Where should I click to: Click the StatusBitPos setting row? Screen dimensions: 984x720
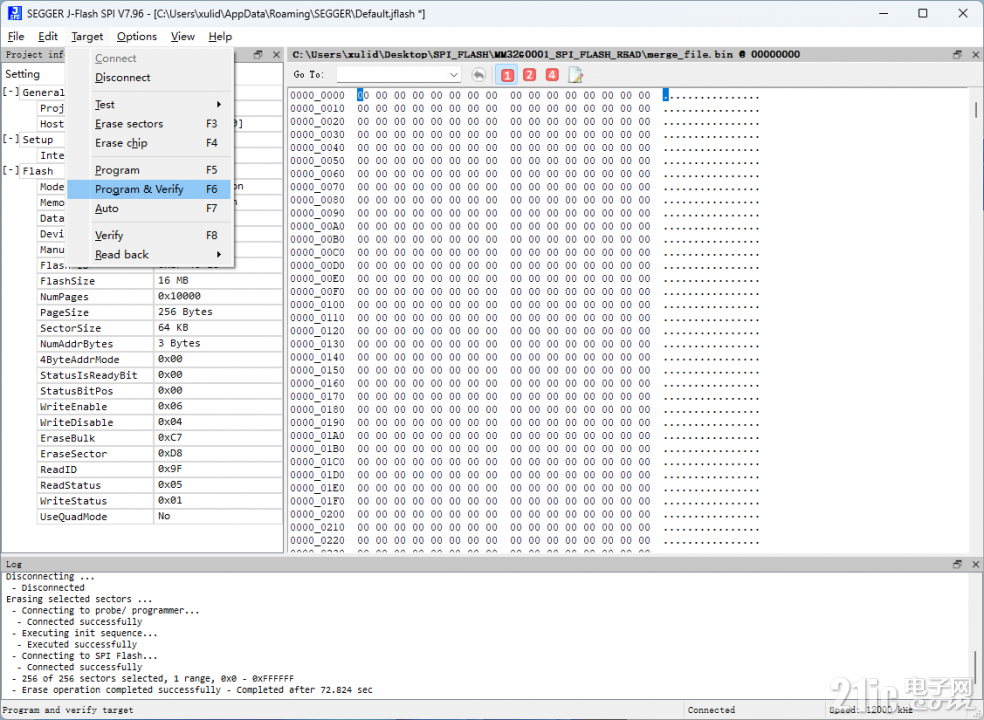click(159, 390)
